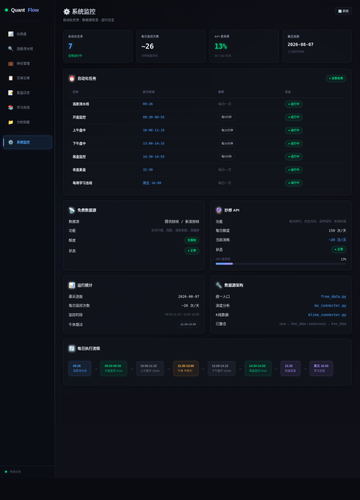Open the stacked books sidebar item
Image resolution: width=360 pixels, height=500 pixels.
(x=27, y=107)
